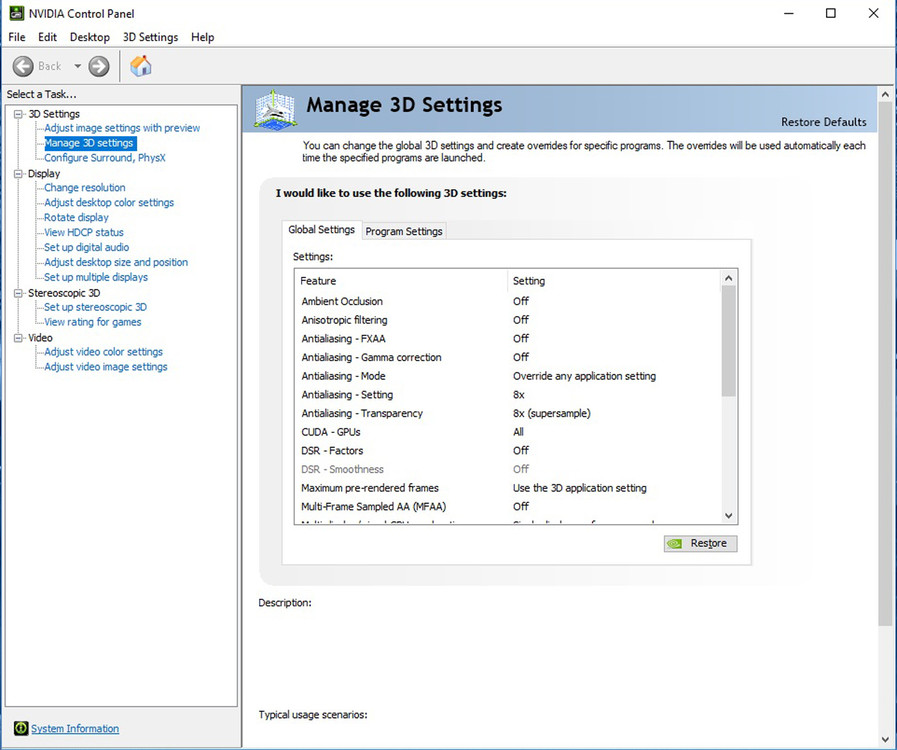
Task: Click main panel scroll up arrow
Action: (x=885, y=94)
